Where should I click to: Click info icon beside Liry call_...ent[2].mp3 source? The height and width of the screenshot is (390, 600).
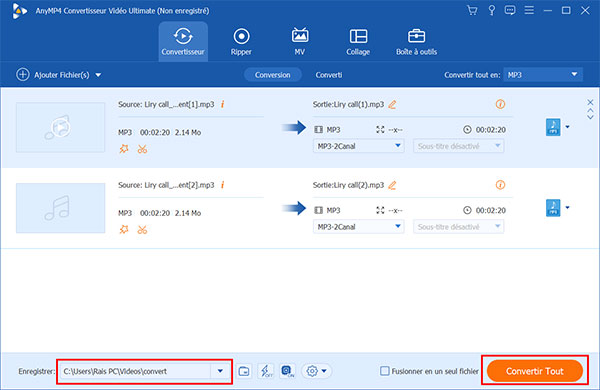coord(222,185)
